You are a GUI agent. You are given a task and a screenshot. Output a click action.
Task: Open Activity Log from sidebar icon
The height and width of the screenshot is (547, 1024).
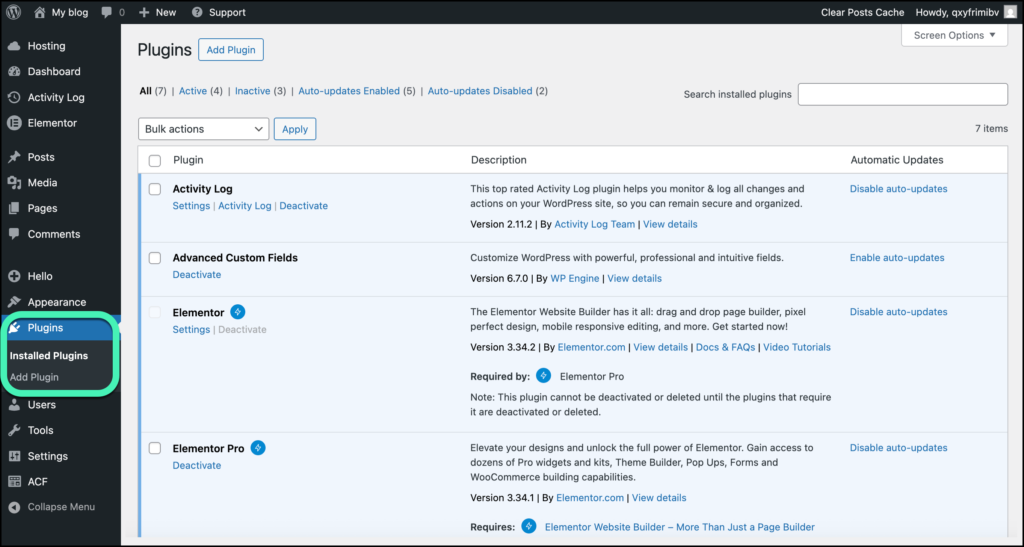point(14,97)
